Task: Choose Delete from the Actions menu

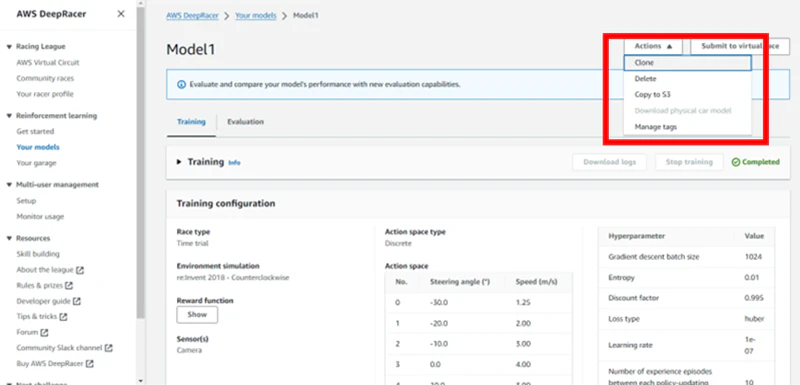Action: click(687, 79)
